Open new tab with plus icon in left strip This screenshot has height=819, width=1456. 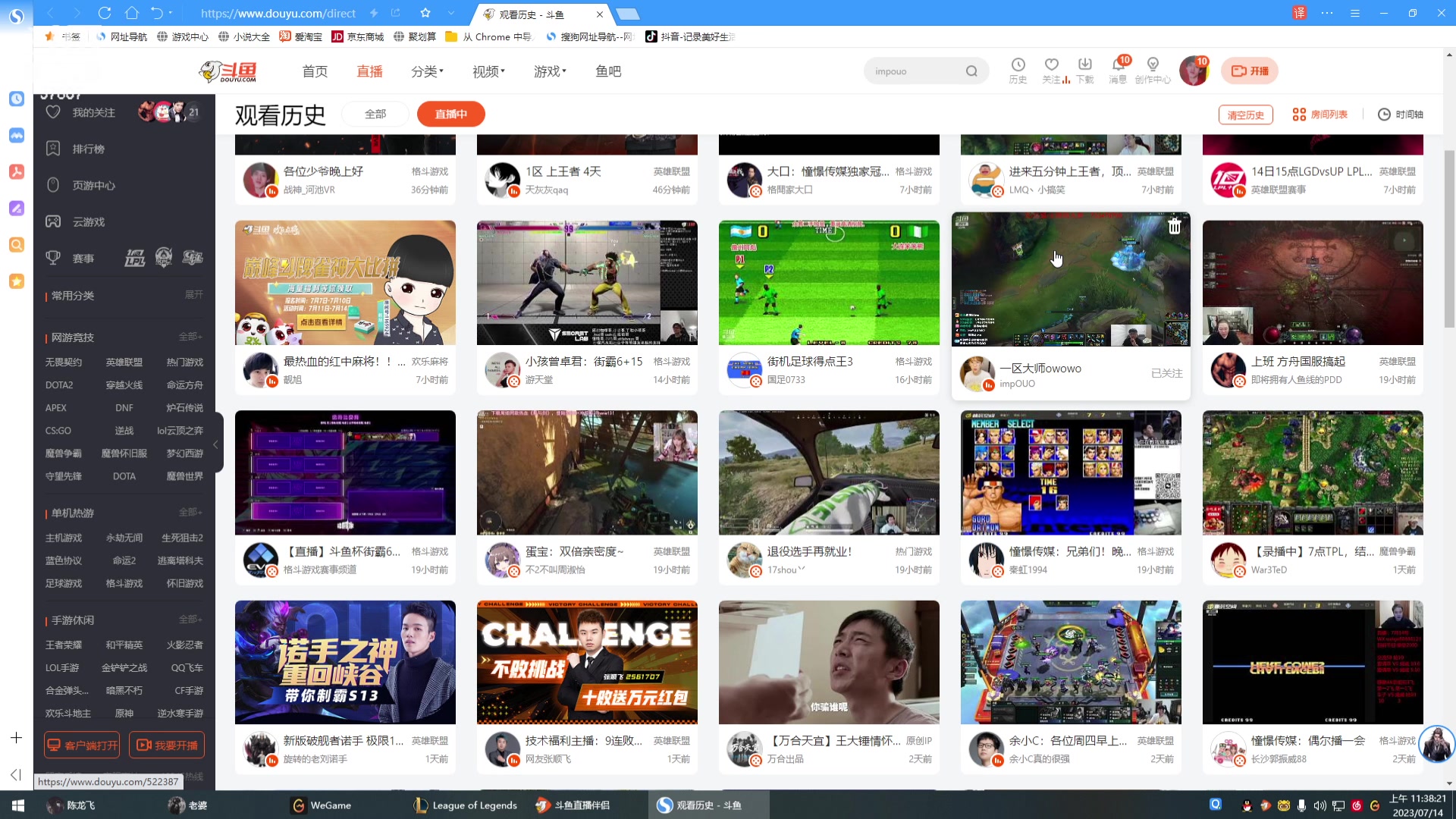pos(16,738)
